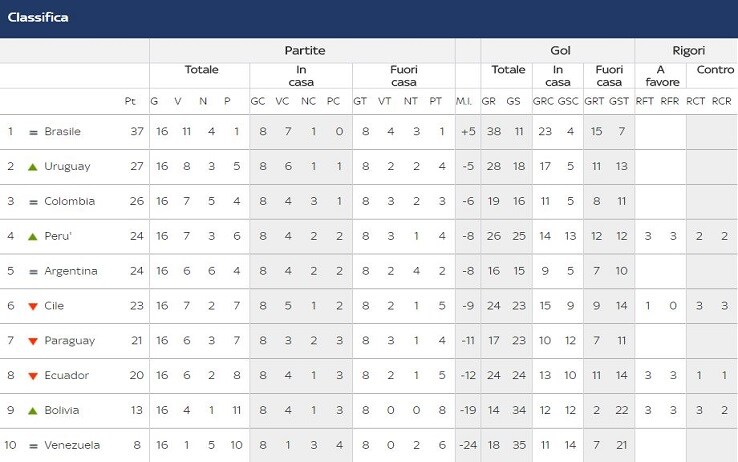Open the Brasile team name
Screen dimensions: 738x462
63,131
